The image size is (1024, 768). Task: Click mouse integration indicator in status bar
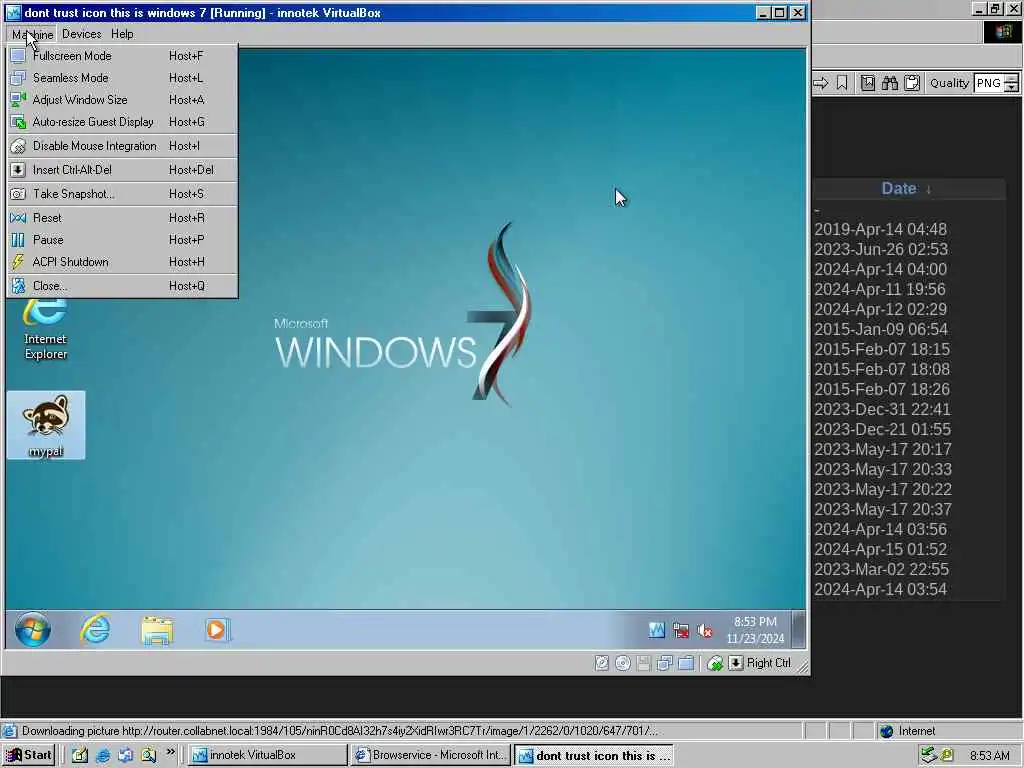coord(715,664)
